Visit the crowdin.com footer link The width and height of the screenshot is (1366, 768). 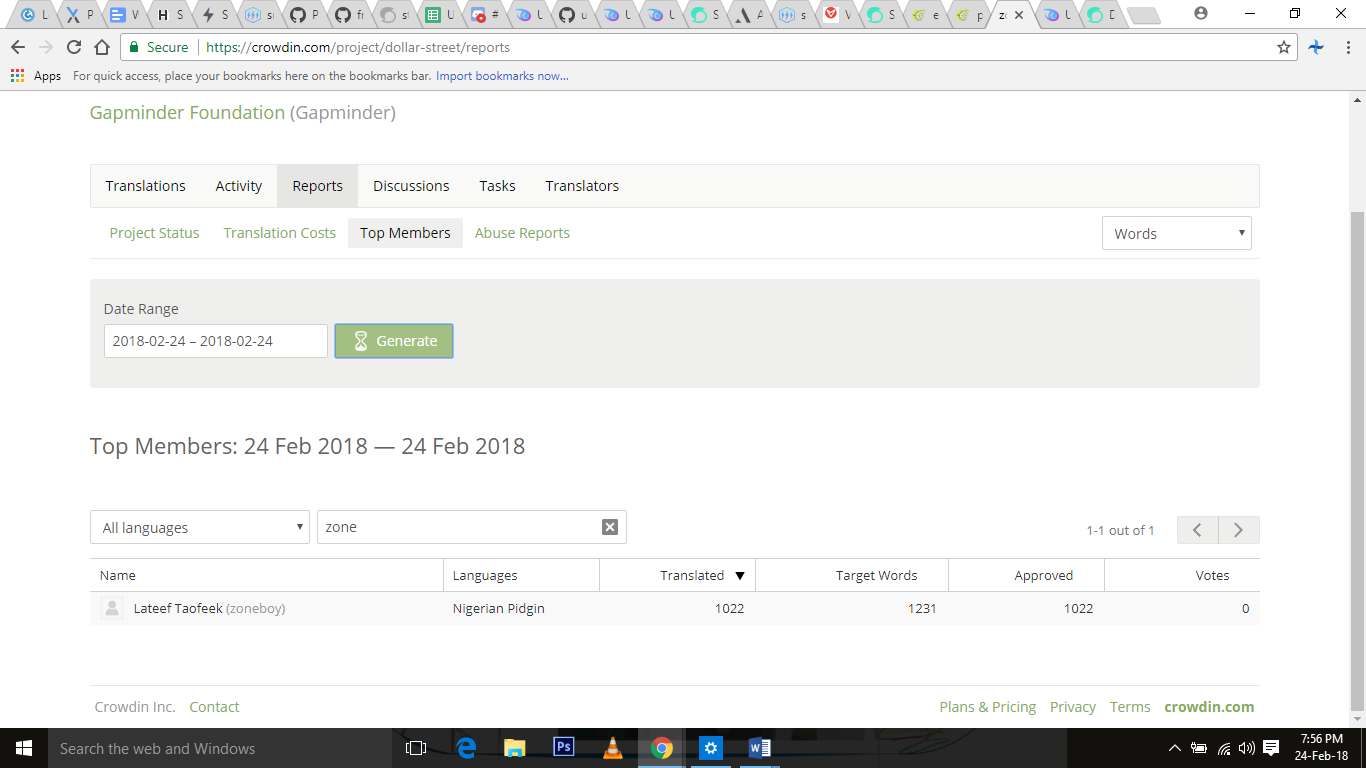click(1209, 707)
